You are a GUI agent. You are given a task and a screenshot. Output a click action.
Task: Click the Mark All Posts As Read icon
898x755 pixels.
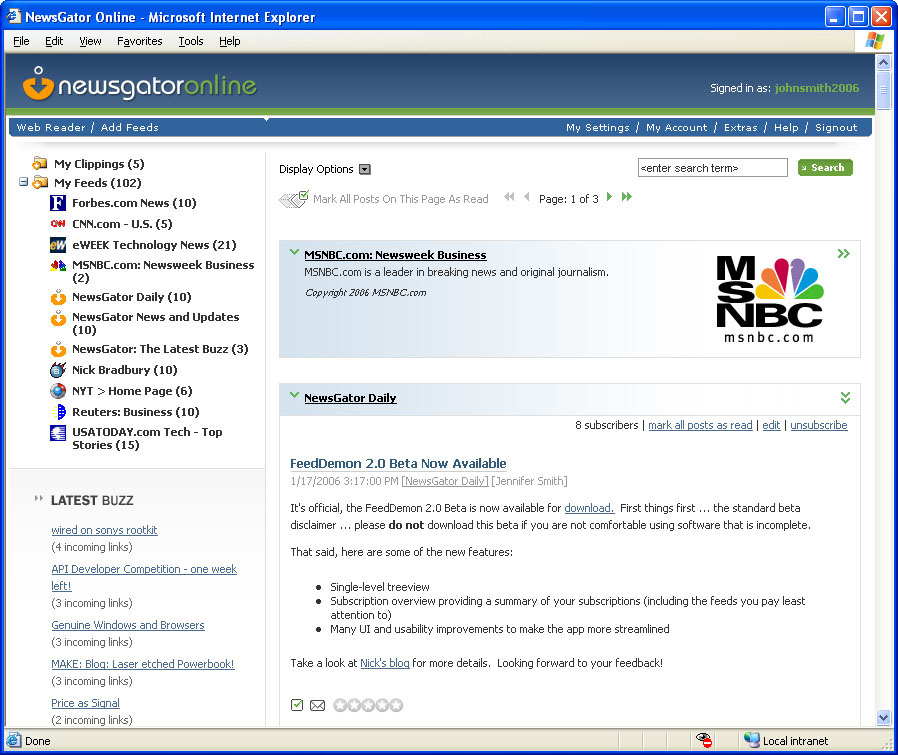pyautogui.click(x=294, y=199)
